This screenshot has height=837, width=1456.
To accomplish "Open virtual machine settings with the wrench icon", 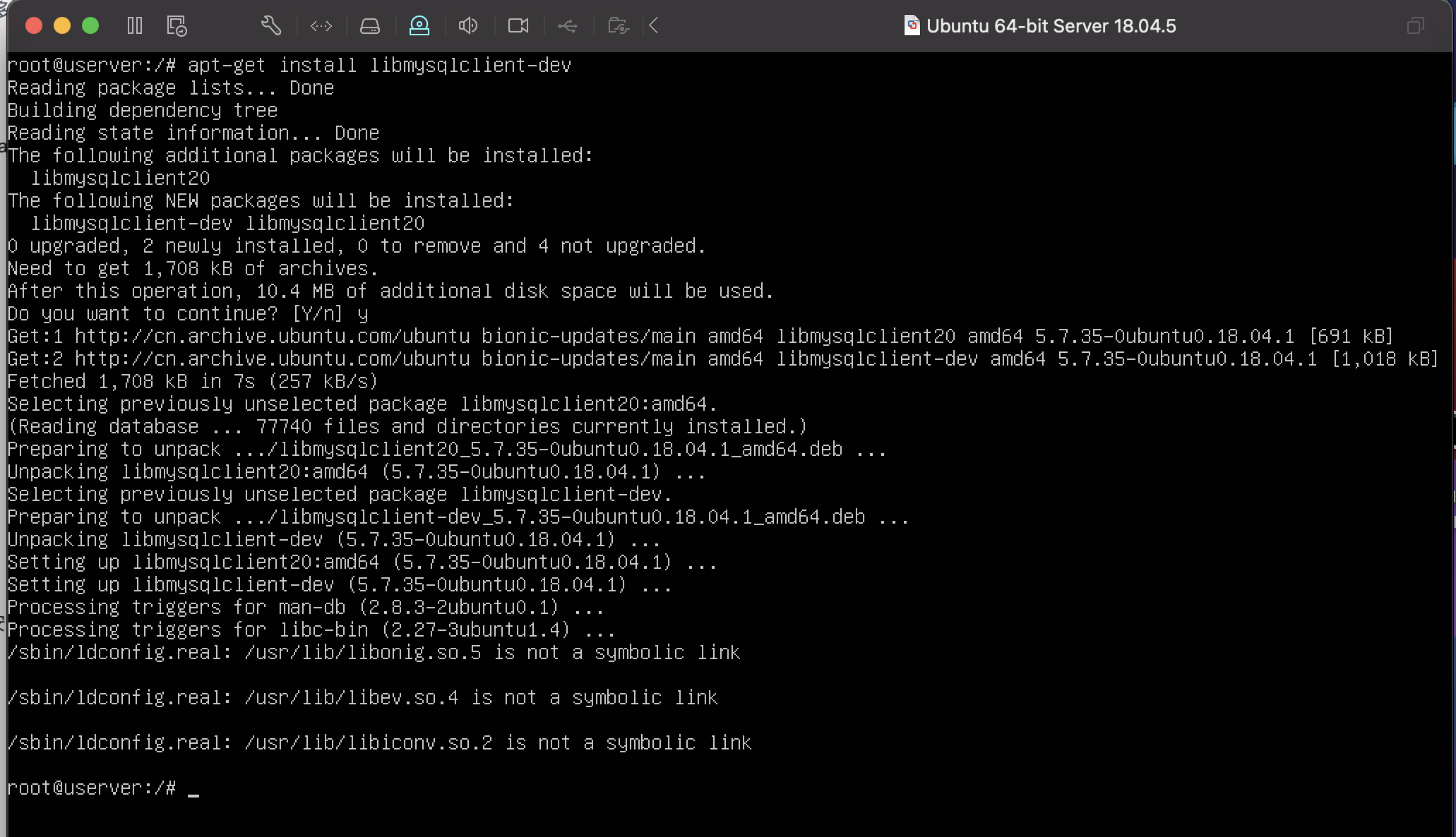I will point(271,25).
